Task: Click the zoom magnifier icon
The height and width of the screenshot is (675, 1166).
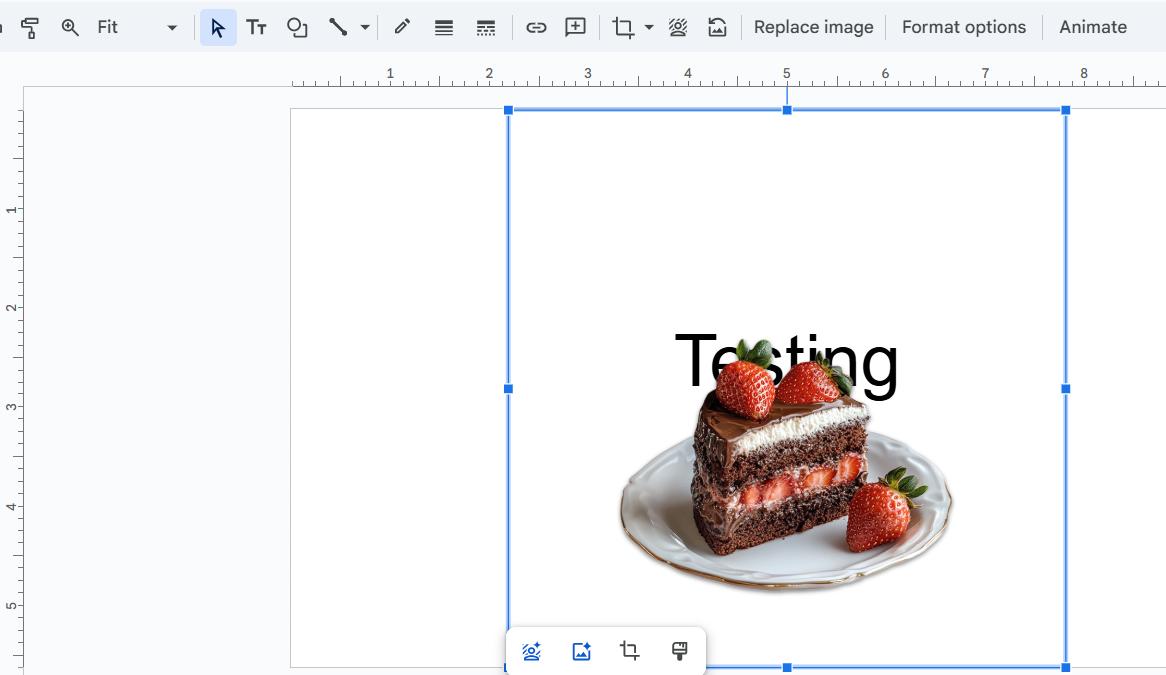Action: tap(70, 28)
